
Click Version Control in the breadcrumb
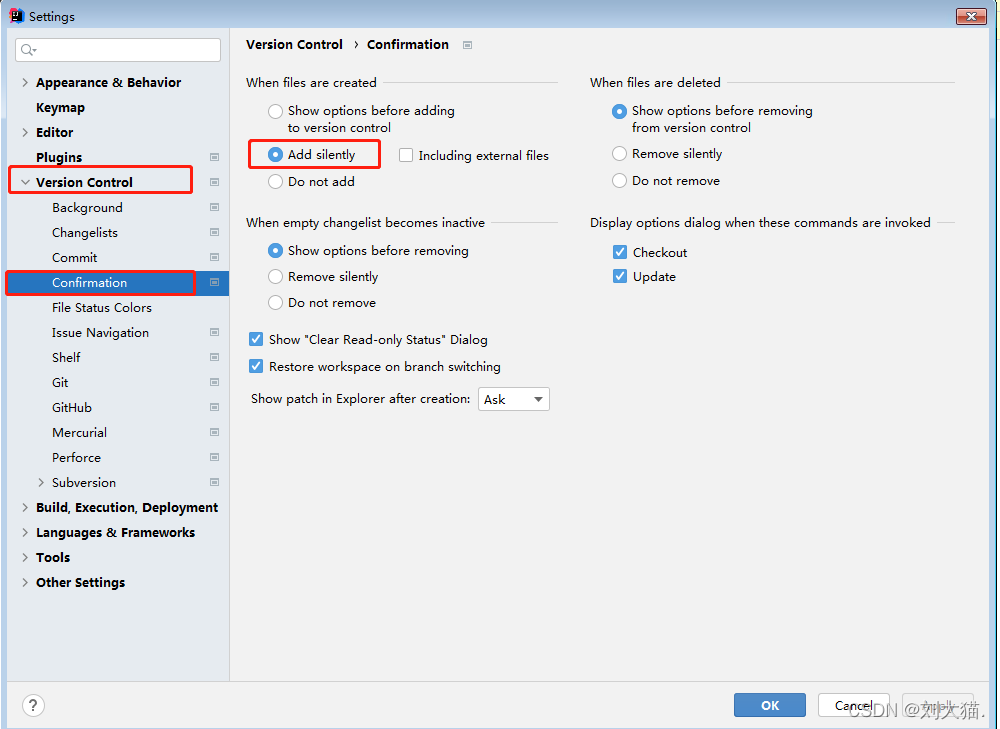pos(294,45)
